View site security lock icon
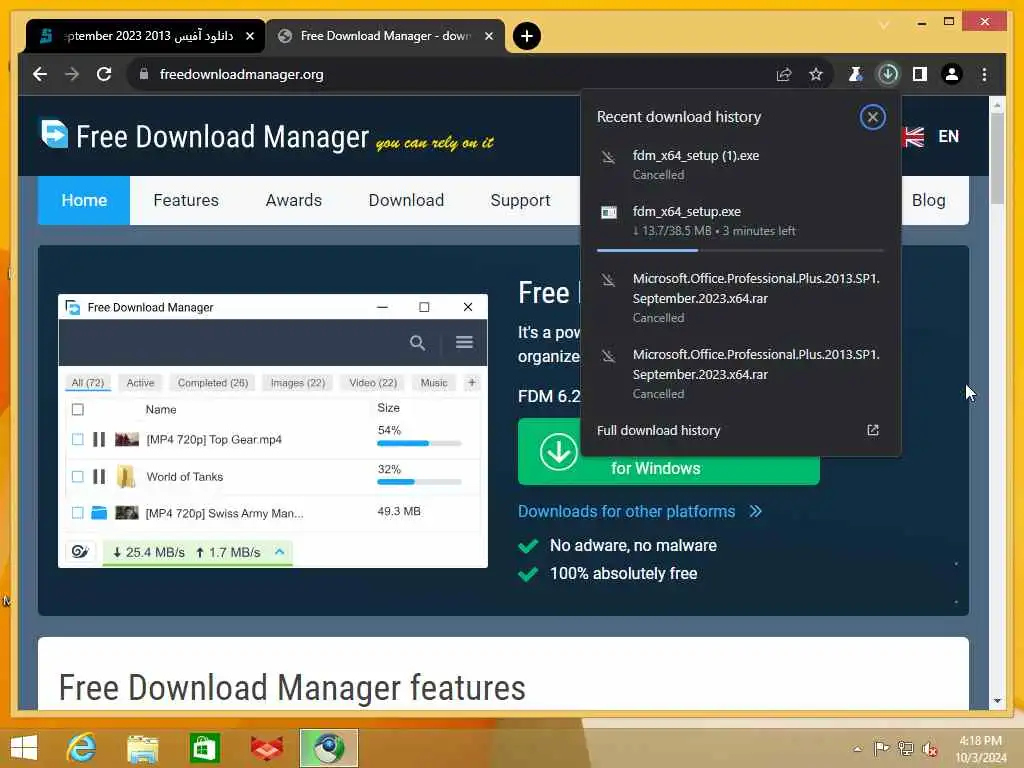This screenshot has height=768, width=1024. (144, 74)
